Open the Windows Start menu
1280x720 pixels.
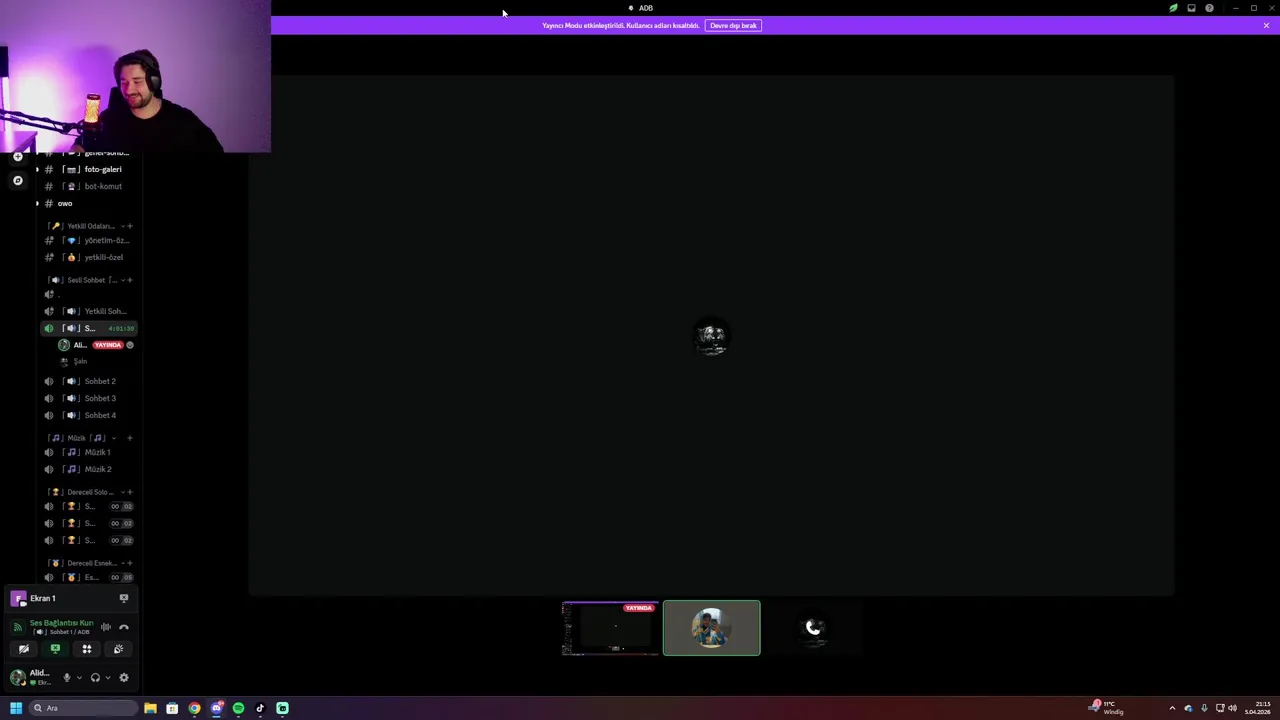tap(16, 708)
